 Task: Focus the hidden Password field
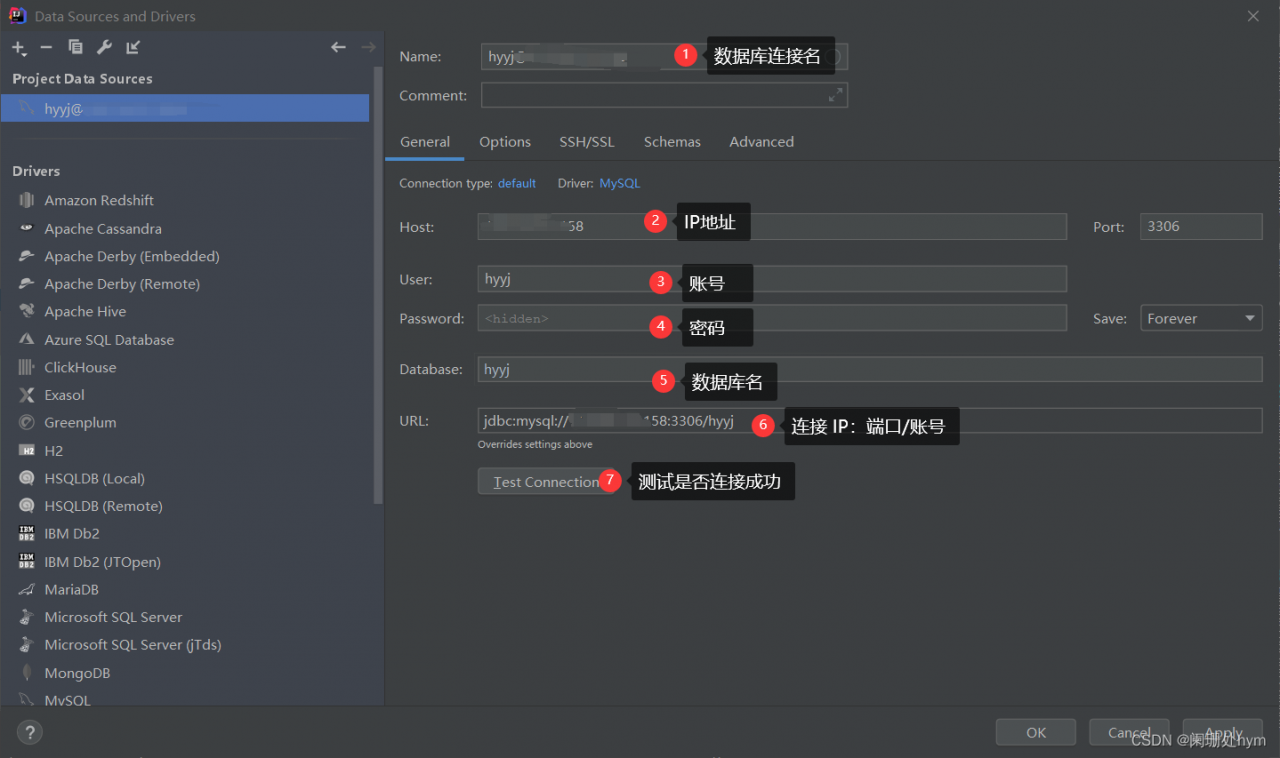772,318
